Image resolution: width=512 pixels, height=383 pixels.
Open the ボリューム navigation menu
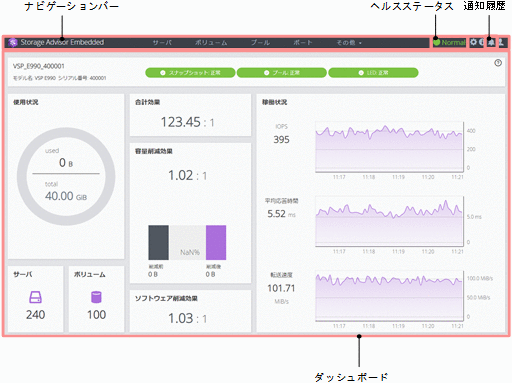click(x=211, y=43)
